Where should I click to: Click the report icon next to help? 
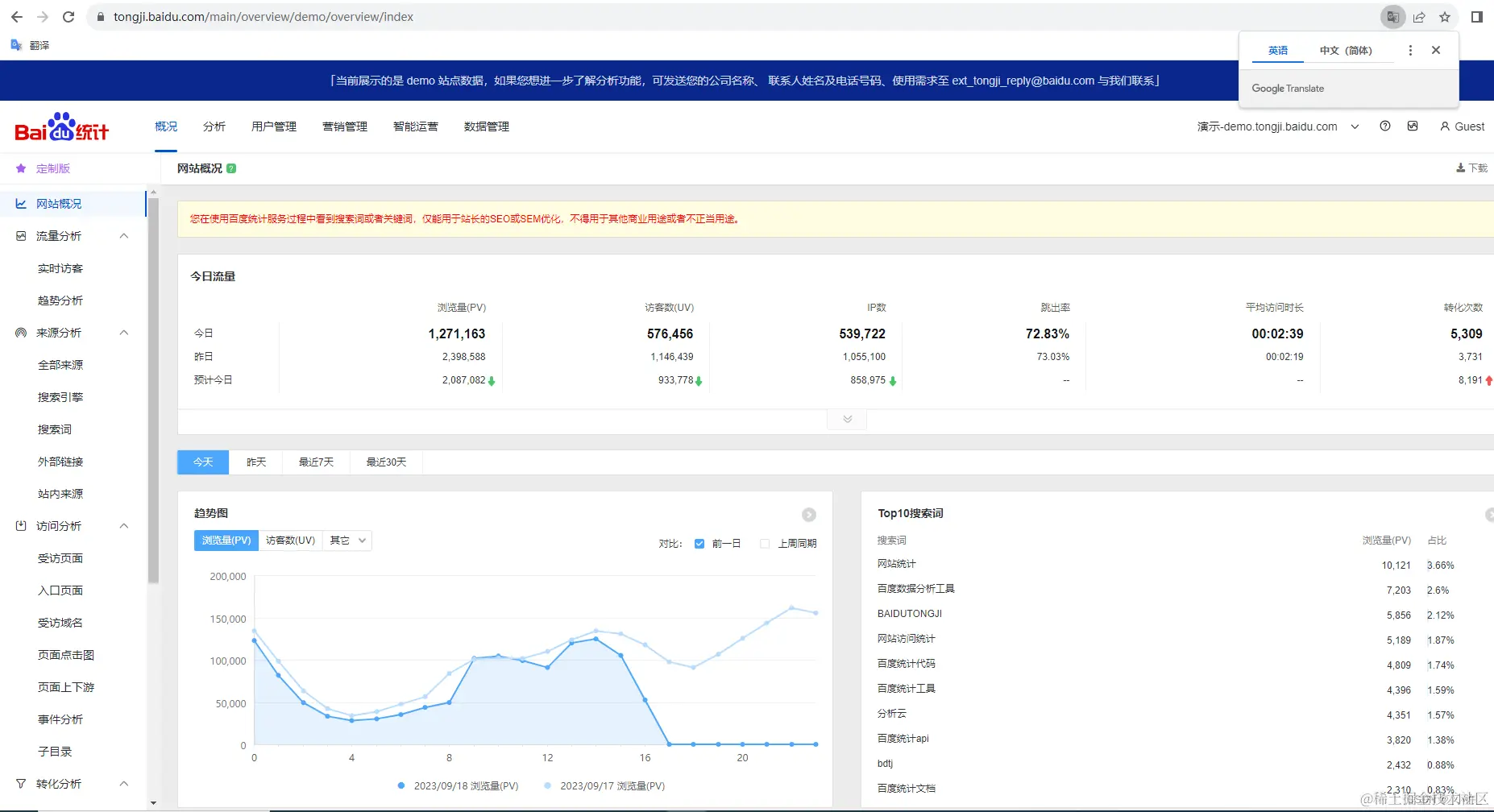[1413, 126]
